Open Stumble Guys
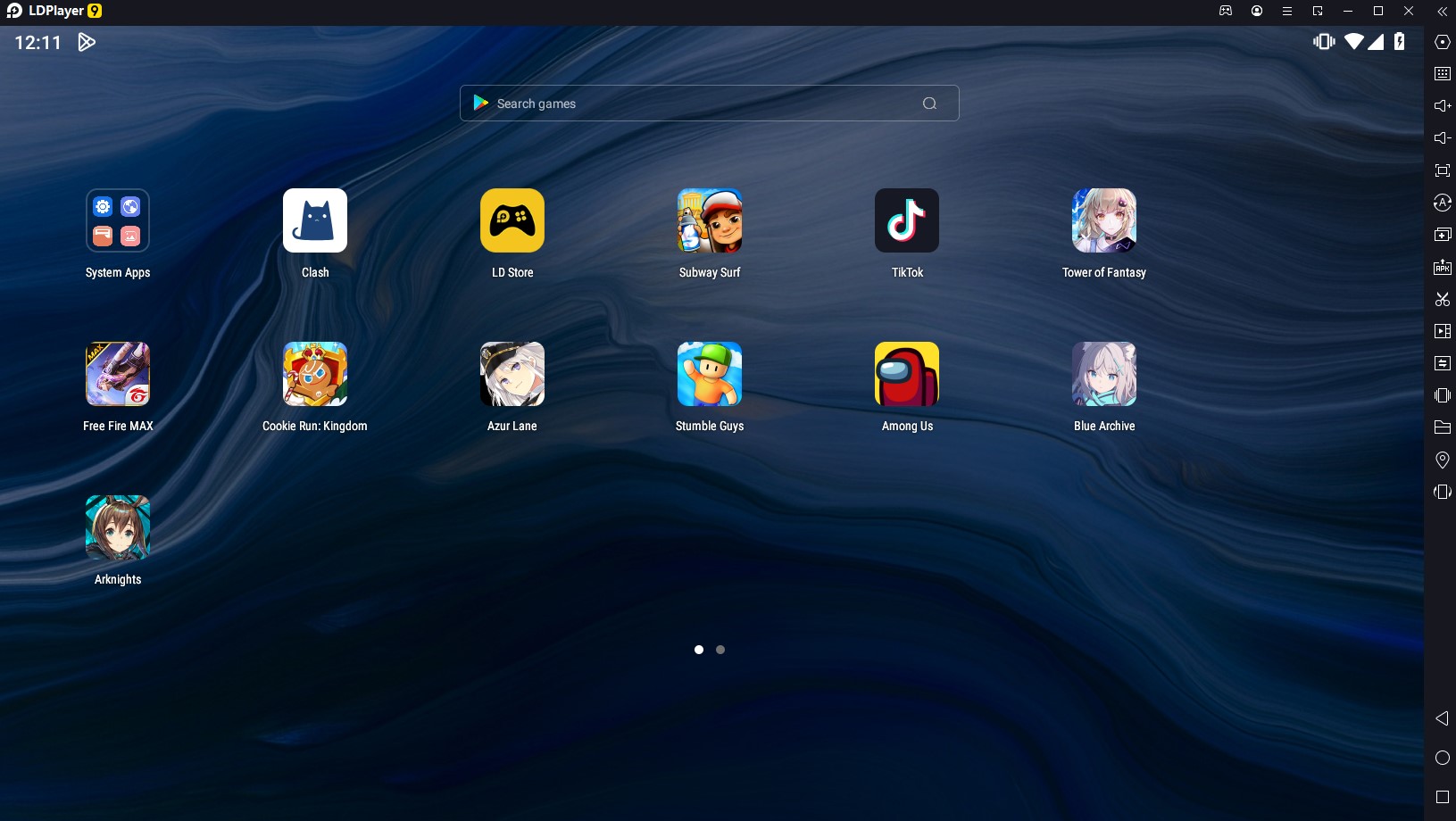Viewport: 1456px width, 821px height. point(710,374)
